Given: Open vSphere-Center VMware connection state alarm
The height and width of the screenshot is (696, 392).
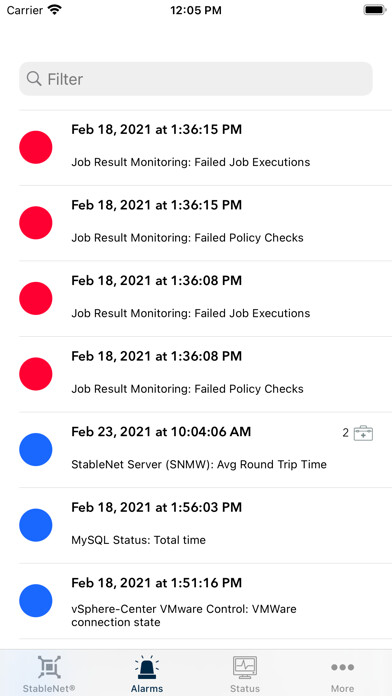Looking at the screenshot, I should click(205, 601).
